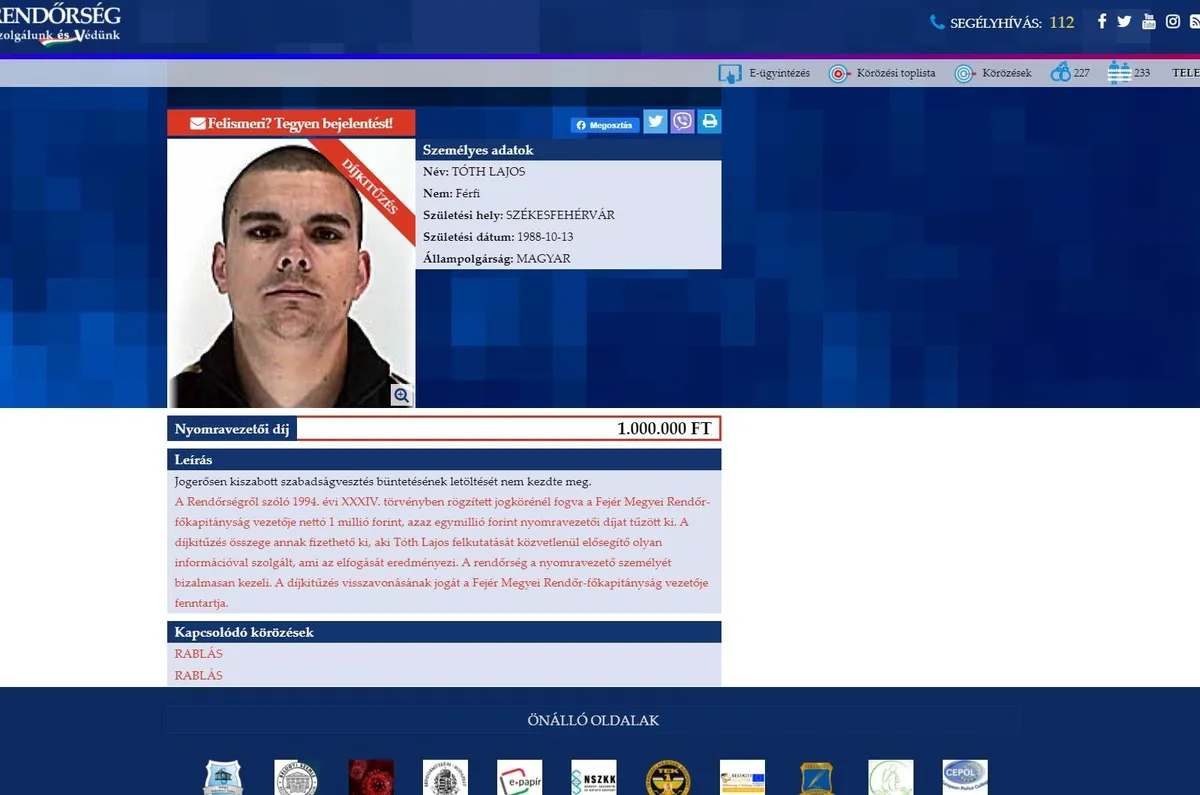Click the magnifier to enlarge photo

[402, 395]
